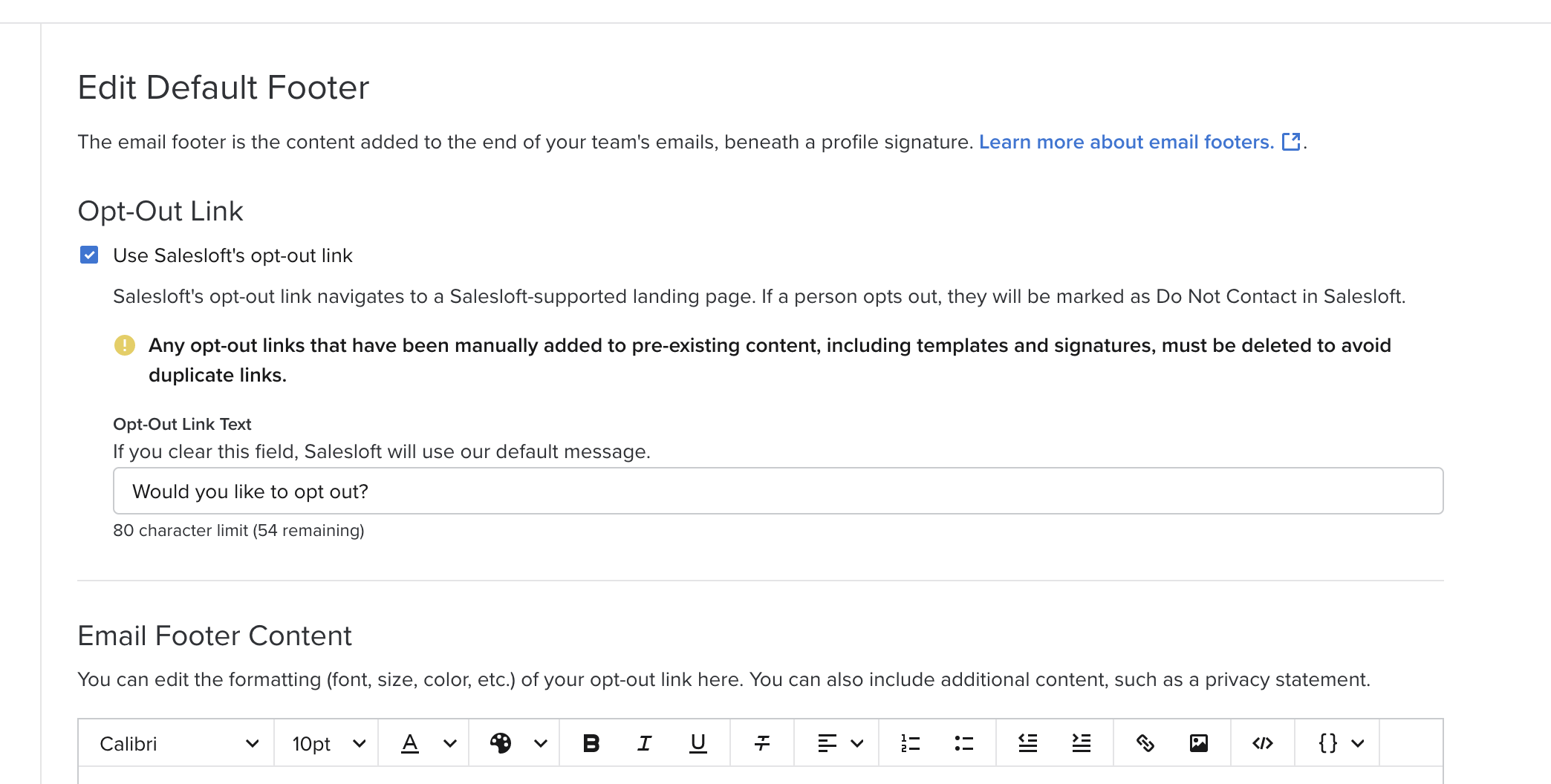Insert an image into the footer
Screen dimensions: 1551x784
pos(1199,743)
